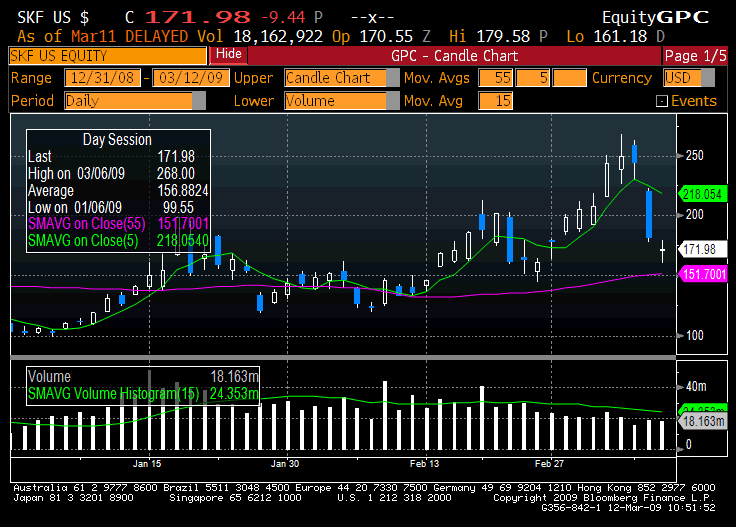This screenshot has width=736, height=527.
Task: Open the Currency USD dropdown
Action: tap(689, 78)
